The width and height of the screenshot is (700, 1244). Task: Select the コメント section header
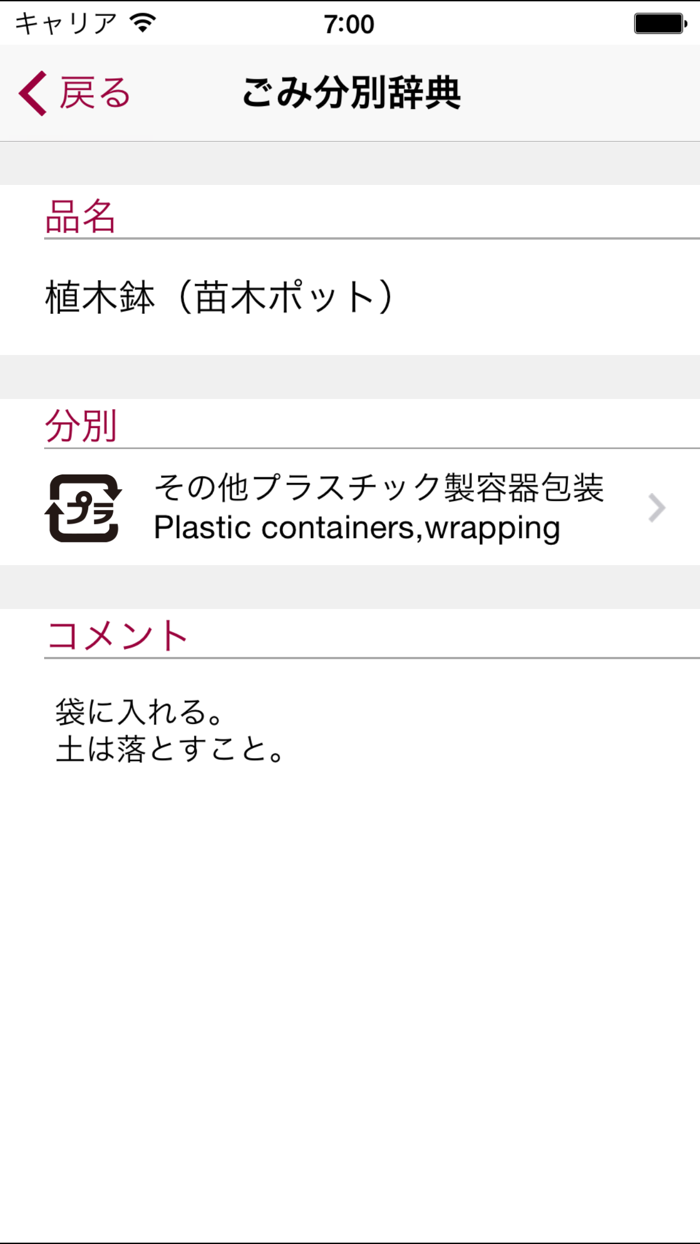[116, 633]
